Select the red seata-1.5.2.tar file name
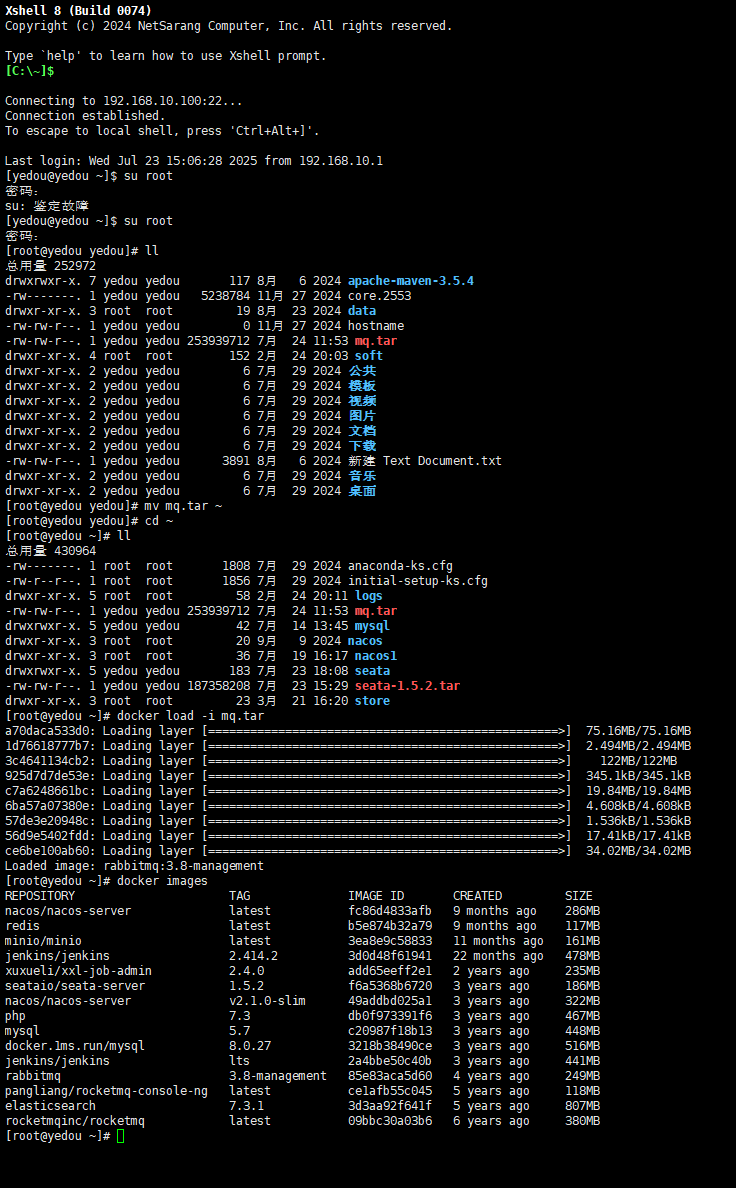The image size is (736, 1188). click(407, 686)
